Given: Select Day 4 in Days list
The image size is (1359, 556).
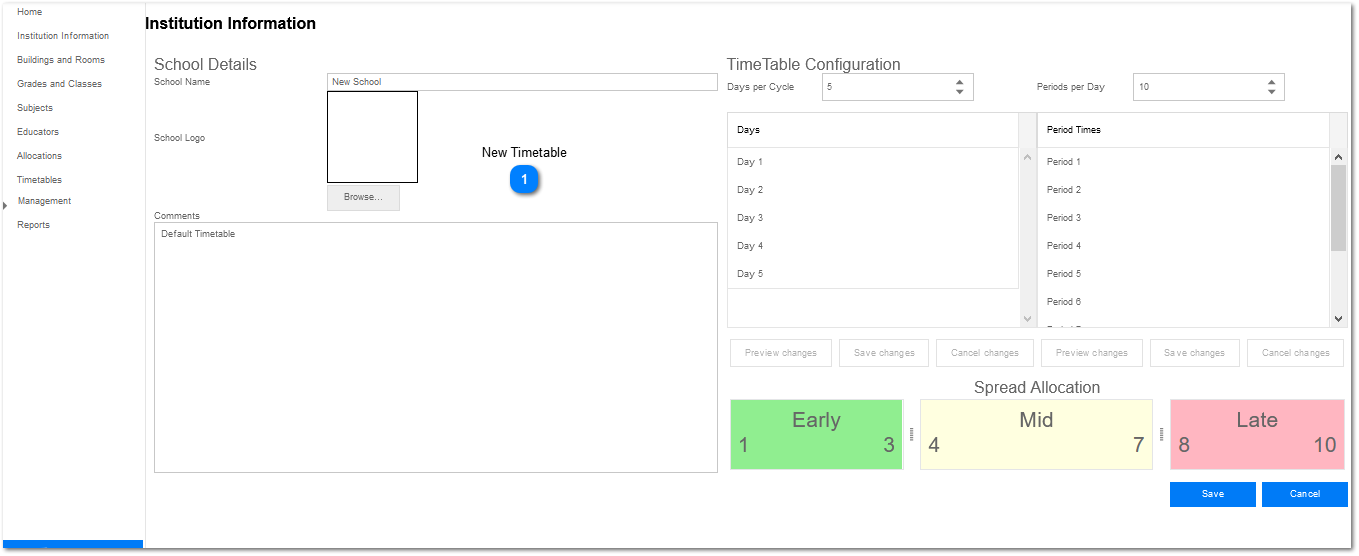Looking at the screenshot, I should coord(872,246).
